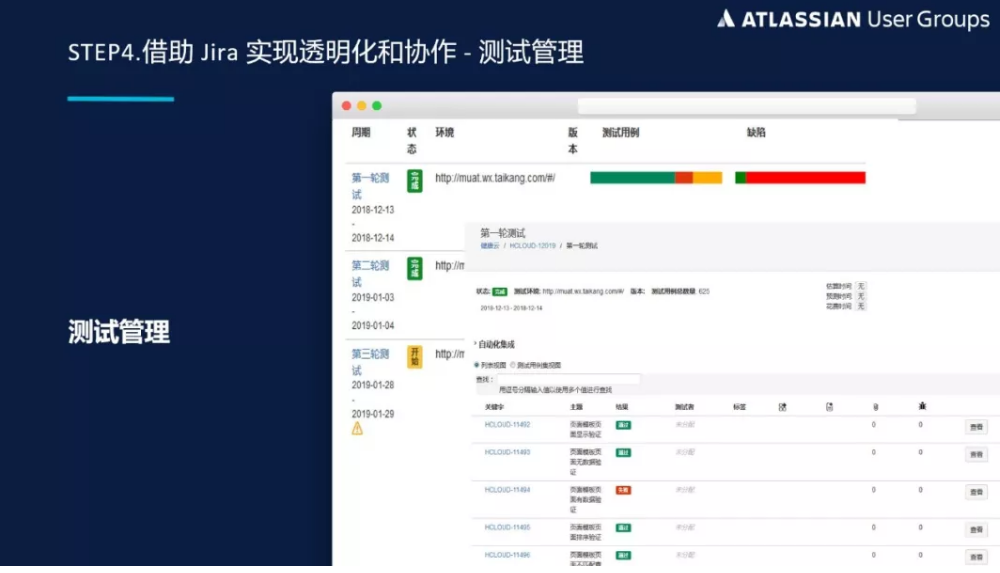Click the 未分配 tester cell for HCLOUD-11492
The image size is (1000, 573).
point(685,424)
